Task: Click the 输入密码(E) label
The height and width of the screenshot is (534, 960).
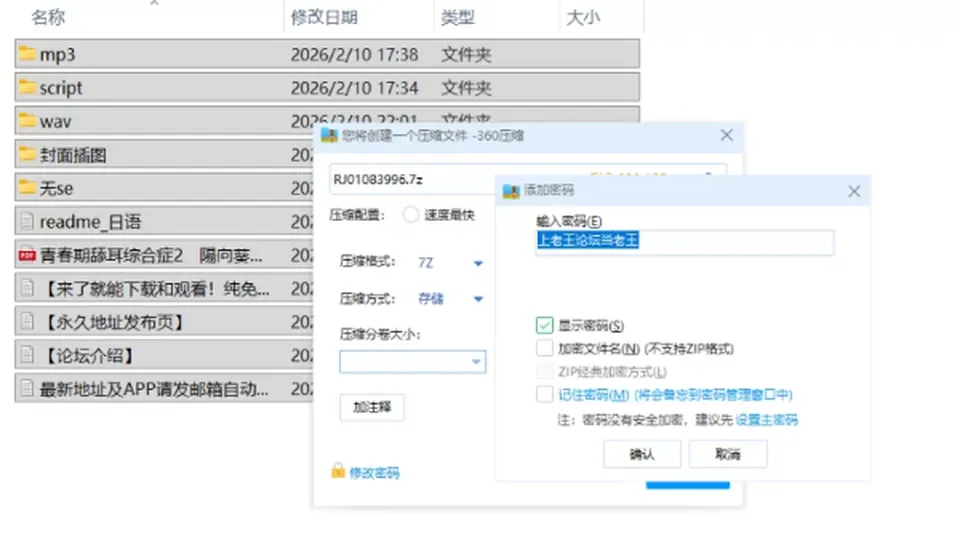Action: [569, 220]
